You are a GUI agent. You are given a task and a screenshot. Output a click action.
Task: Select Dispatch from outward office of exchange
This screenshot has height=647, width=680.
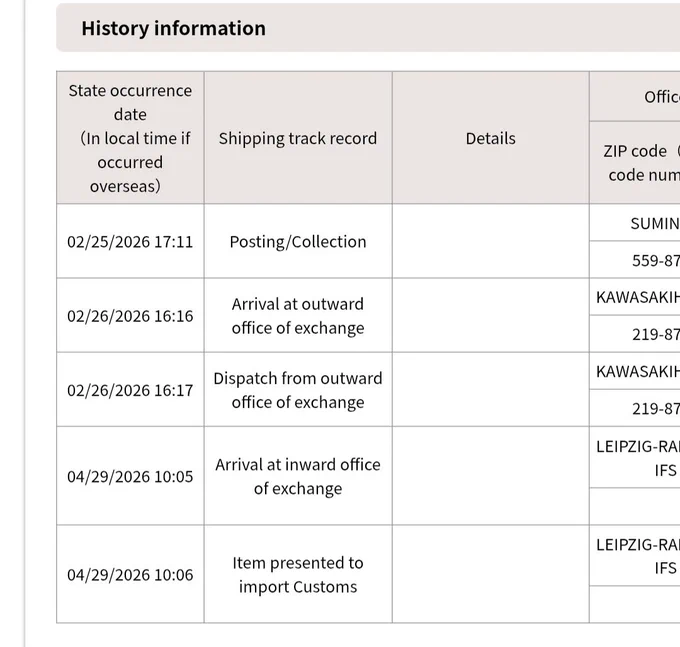[x=298, y=390]
